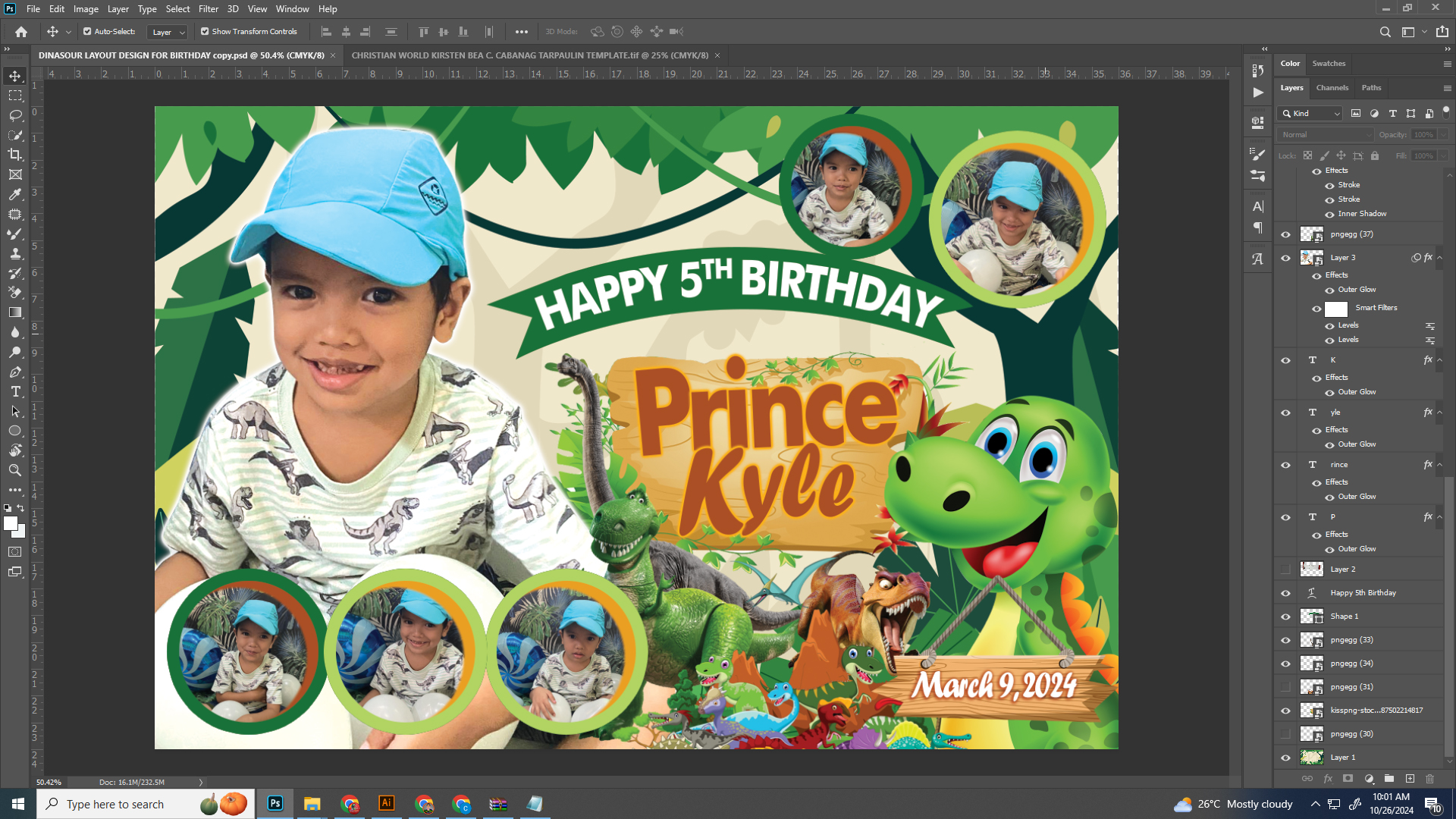Click the foreground color swatch
1456x819 pixels.
coord(10,523)
